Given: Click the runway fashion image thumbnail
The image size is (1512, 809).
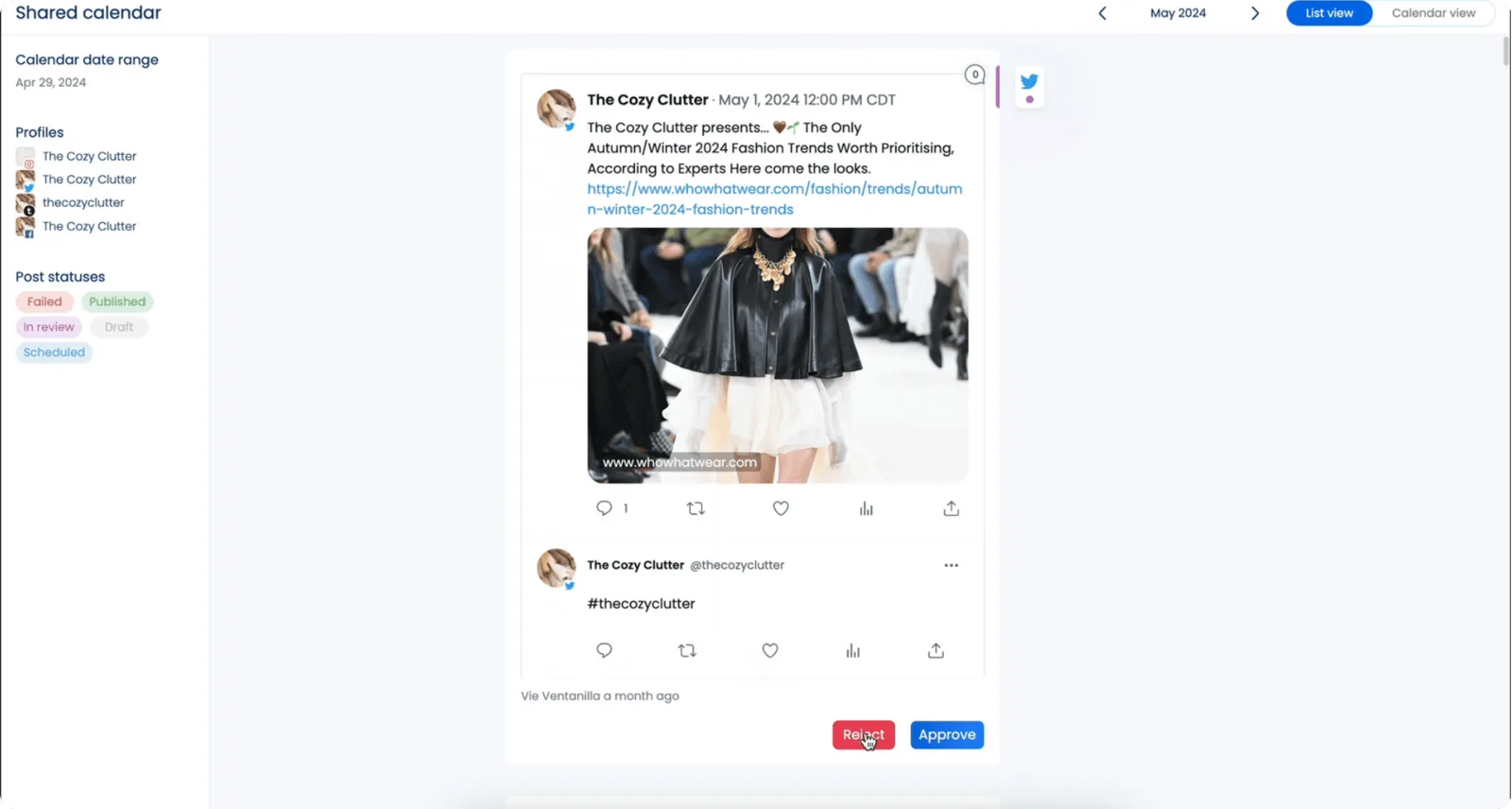Looking at the screenshot, I should [x=778, y=355].
